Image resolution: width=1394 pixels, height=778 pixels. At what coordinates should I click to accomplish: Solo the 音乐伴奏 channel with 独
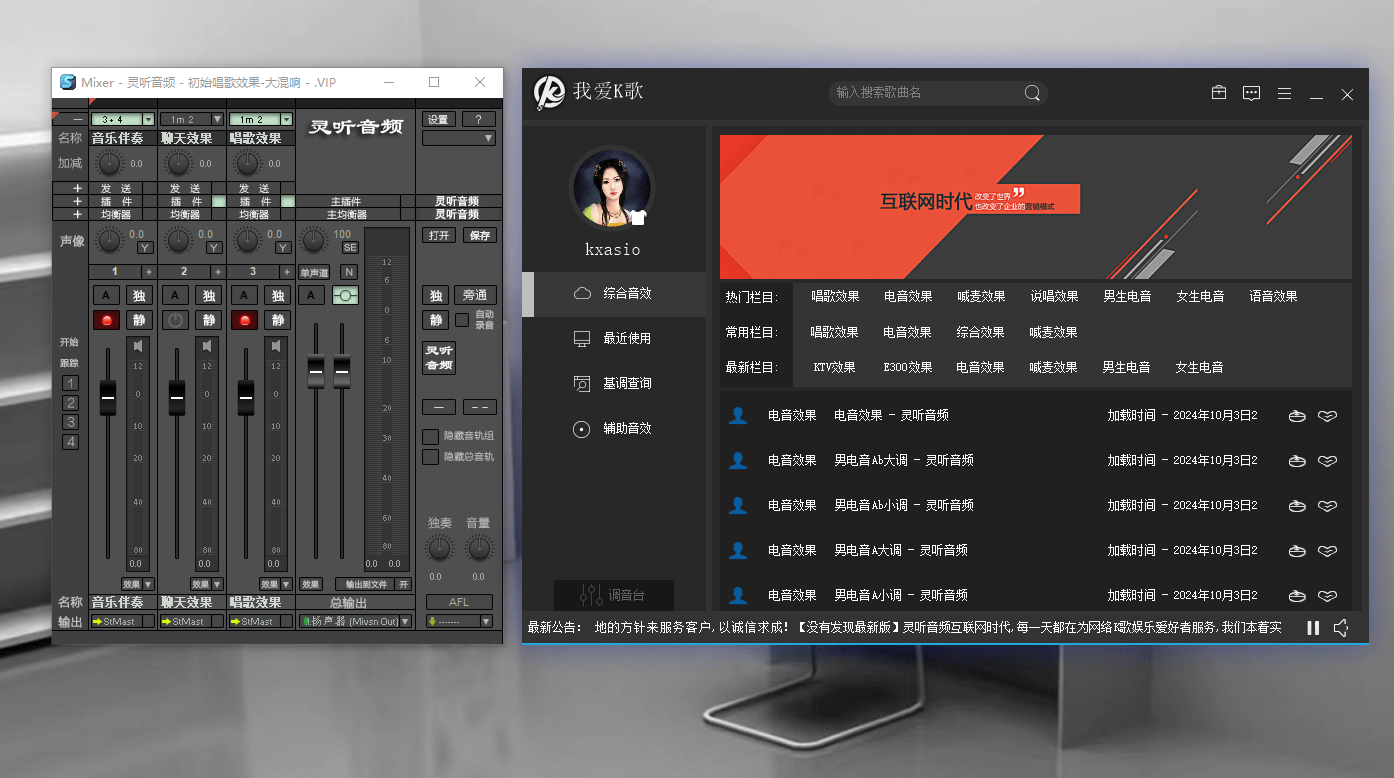[x=140, y=295]
